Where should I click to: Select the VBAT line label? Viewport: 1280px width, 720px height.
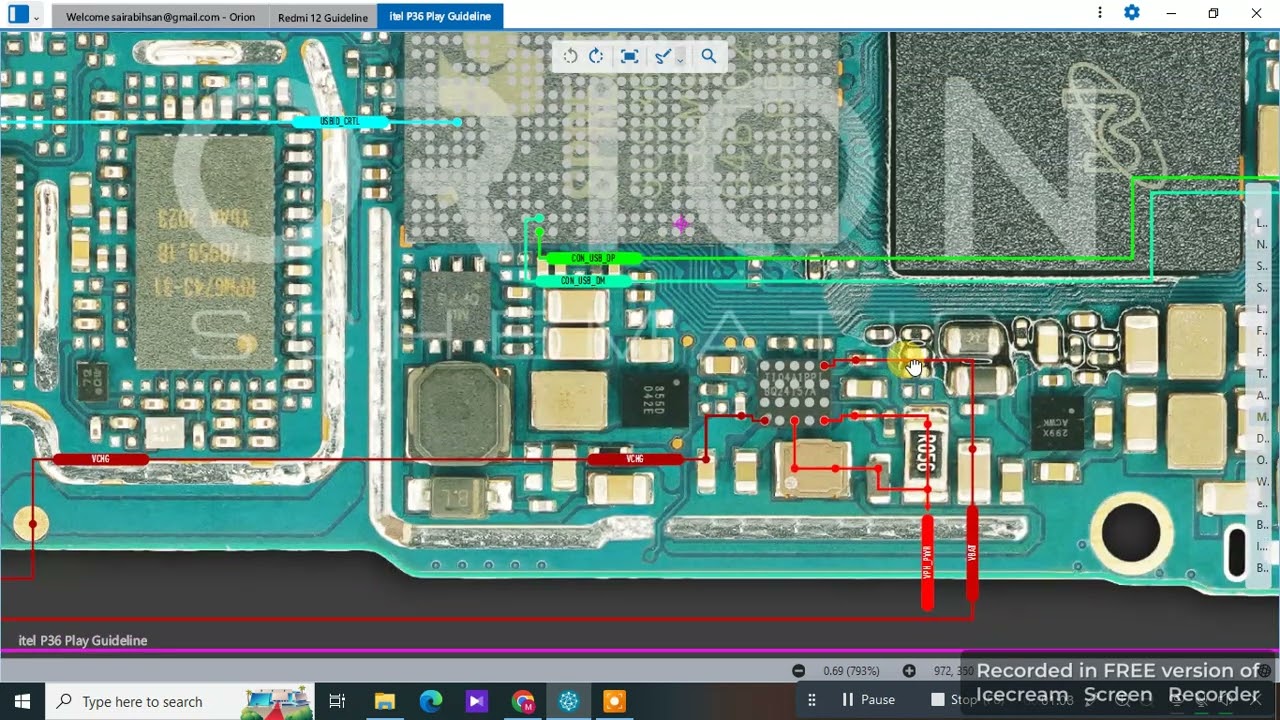click(972, 554)
